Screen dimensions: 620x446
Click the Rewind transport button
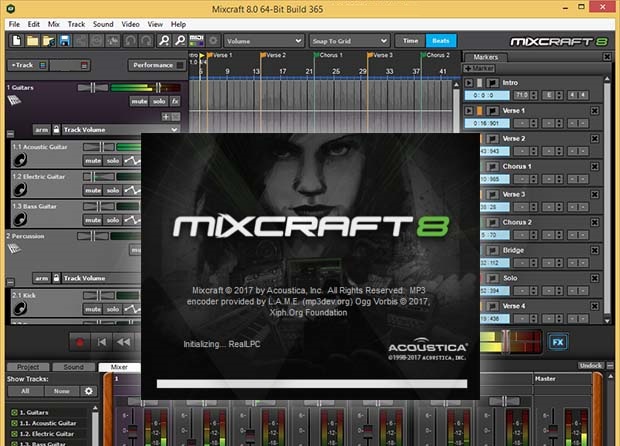(x=123, y=342)
